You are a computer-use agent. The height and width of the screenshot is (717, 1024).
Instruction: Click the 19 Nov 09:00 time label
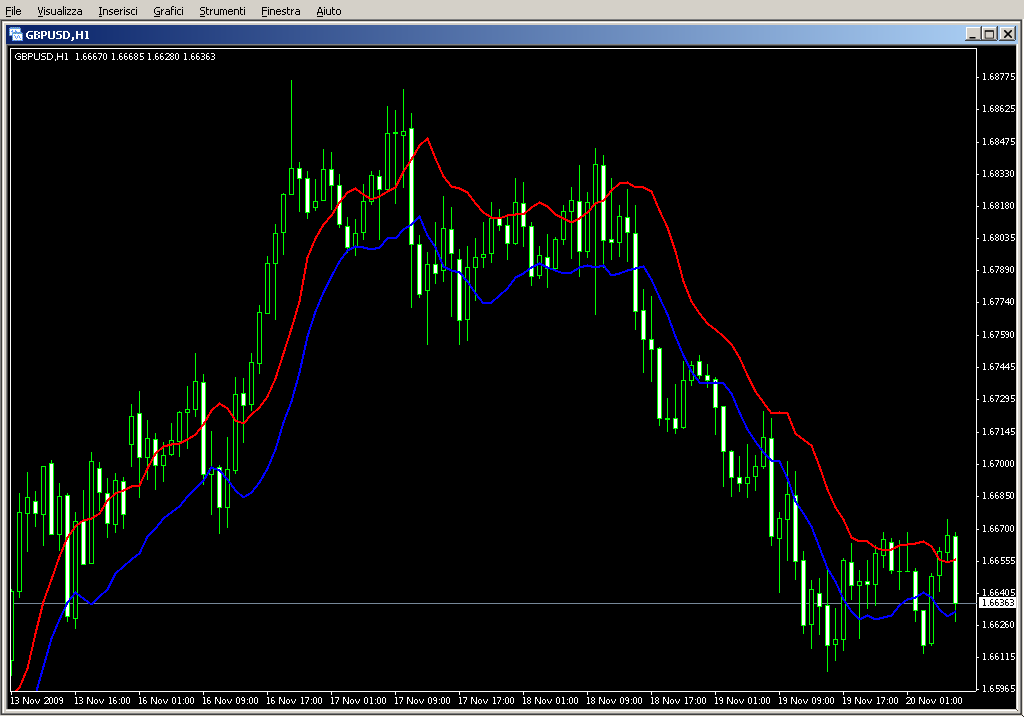(x=806, y=701)
